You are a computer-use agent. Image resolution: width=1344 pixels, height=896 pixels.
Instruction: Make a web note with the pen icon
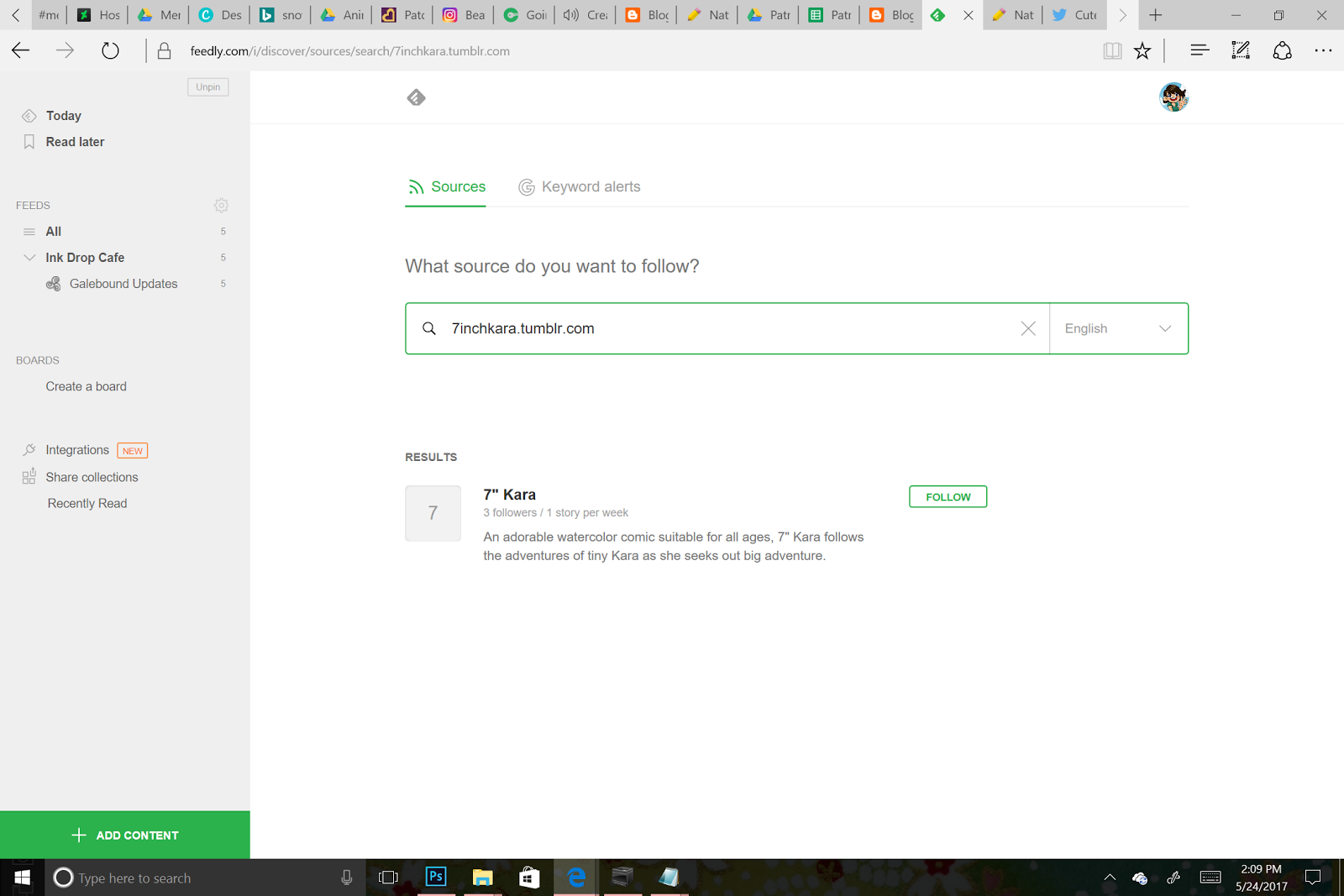click(x=1241, y=51)
